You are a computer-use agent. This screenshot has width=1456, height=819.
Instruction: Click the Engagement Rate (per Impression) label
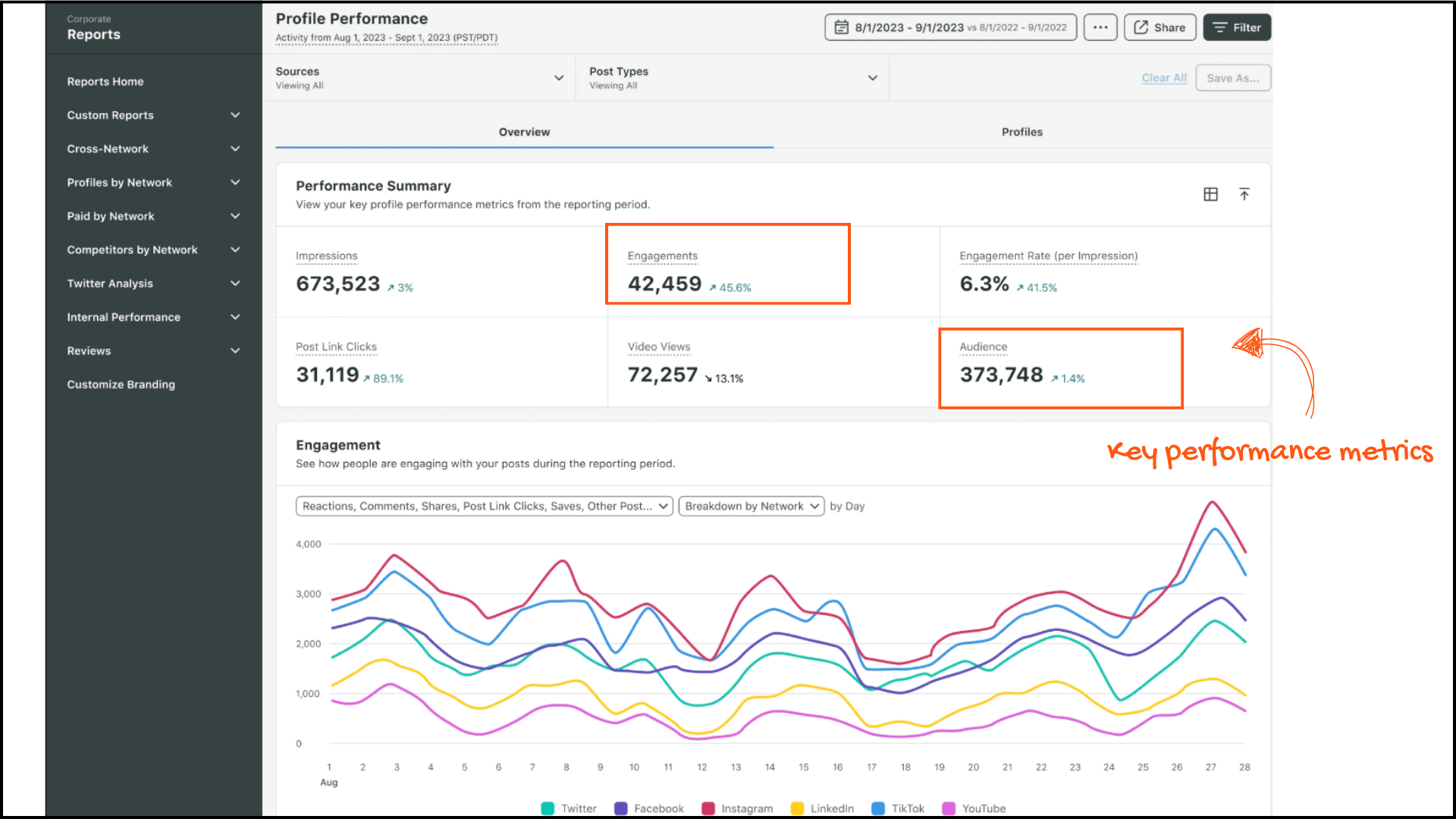pyautogui.click(x=1048, y=256)
